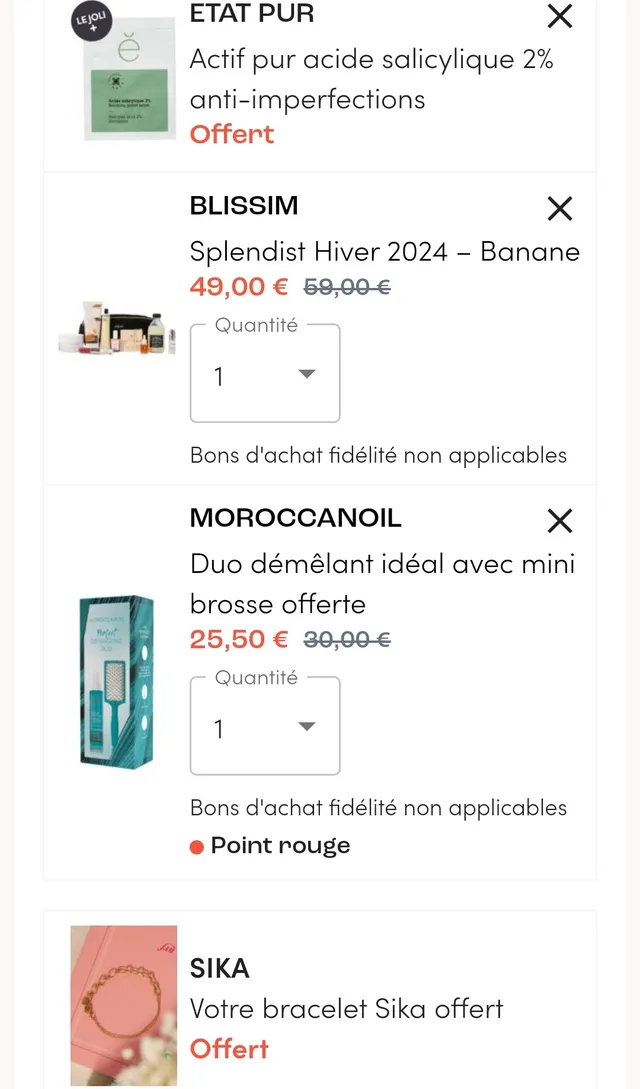Select the SIKA bracelet product line
640x1089 pixels.
[x=346, y=1009]
